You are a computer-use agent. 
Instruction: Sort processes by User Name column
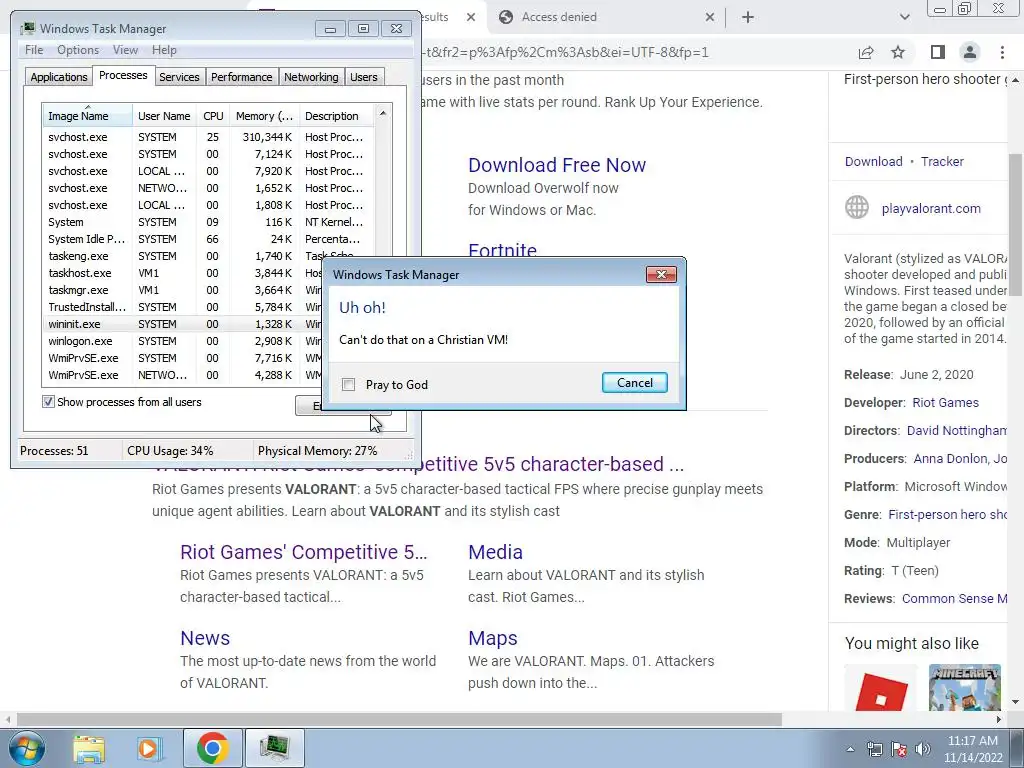[x=164, y=116]
